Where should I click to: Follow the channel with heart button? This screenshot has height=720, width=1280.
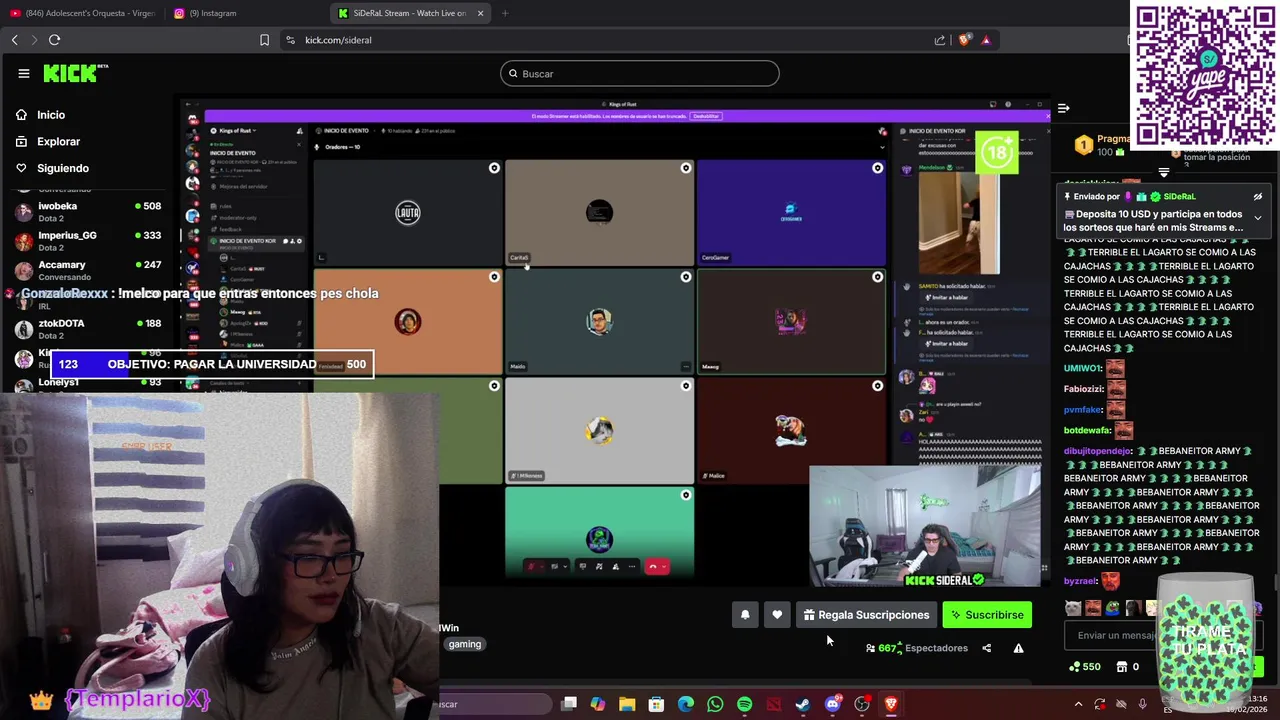777,615
